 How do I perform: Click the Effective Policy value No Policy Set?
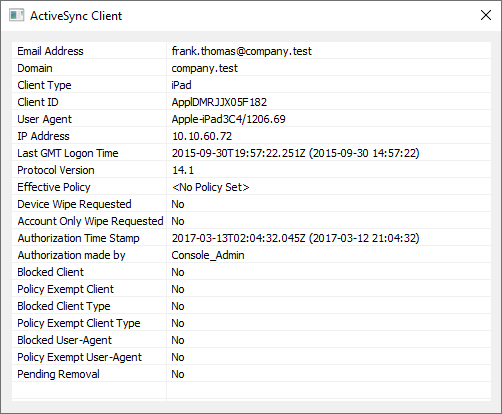tap(210, 187)
